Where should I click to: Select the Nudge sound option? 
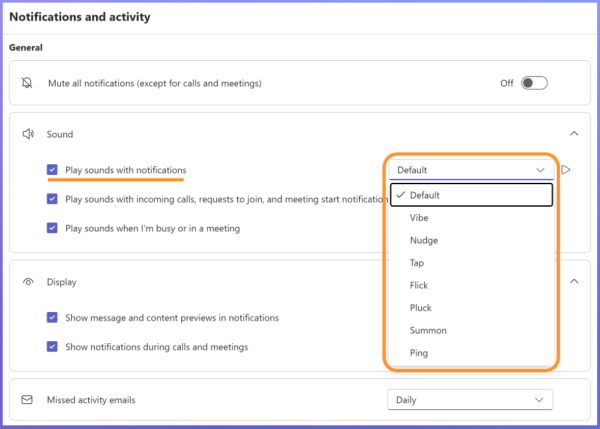point(471,240)
